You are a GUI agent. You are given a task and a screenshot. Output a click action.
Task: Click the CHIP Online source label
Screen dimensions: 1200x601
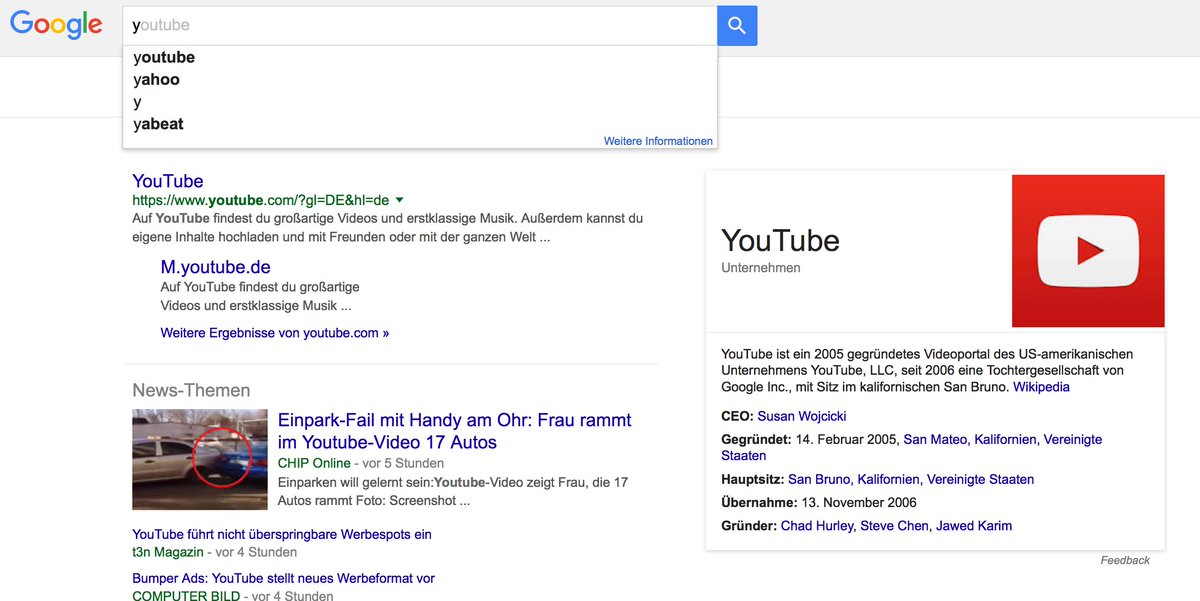[x=314, y=463]
